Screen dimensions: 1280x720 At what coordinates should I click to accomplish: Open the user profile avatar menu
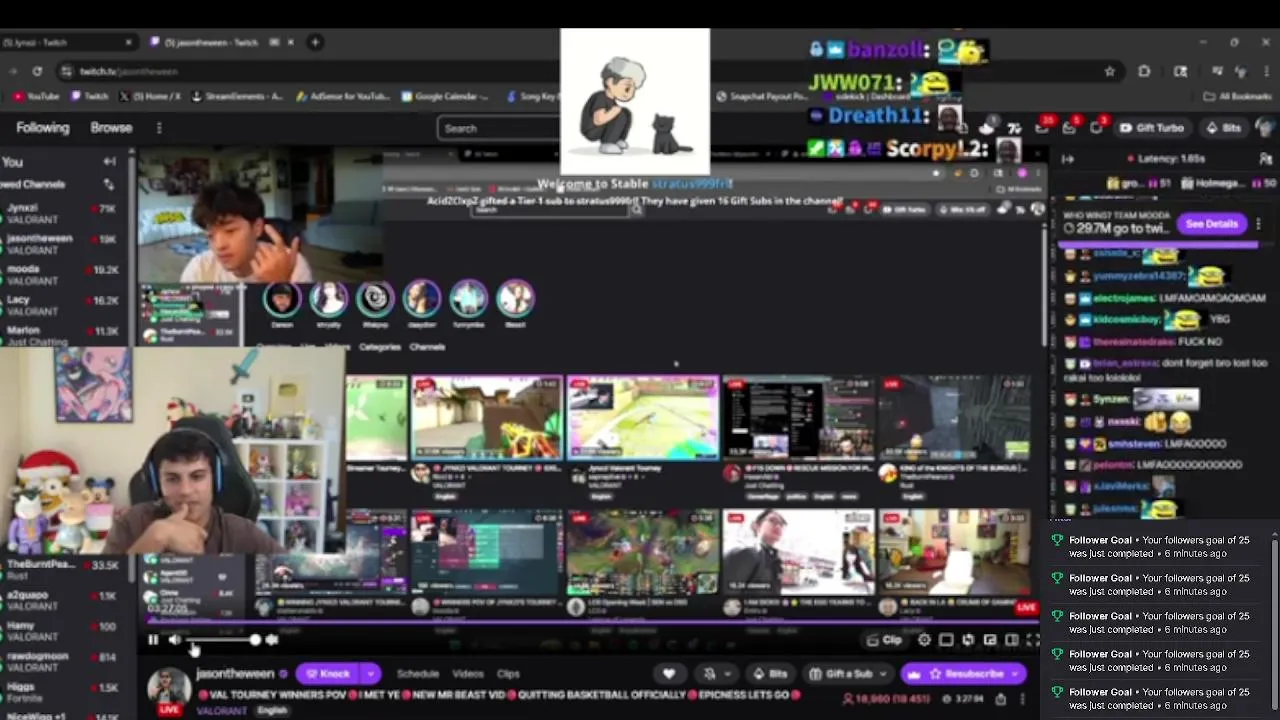point(1265,128)
